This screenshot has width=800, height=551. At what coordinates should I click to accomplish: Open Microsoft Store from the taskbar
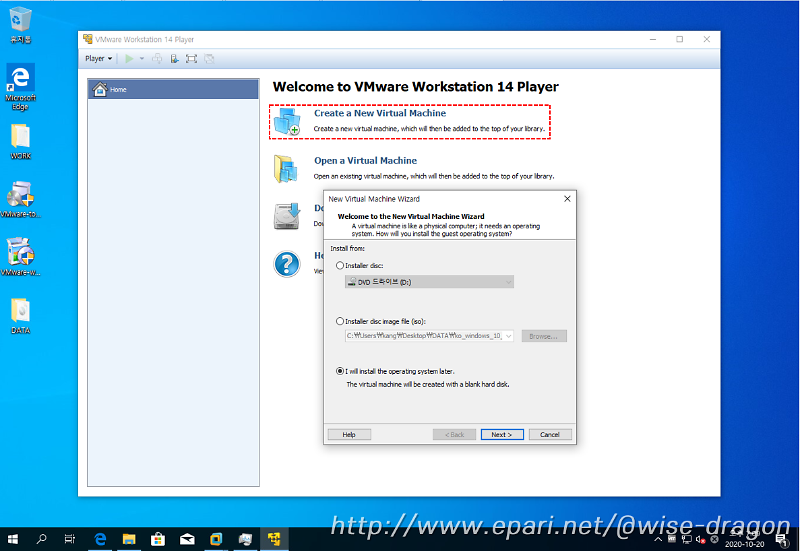click(158, 539)
